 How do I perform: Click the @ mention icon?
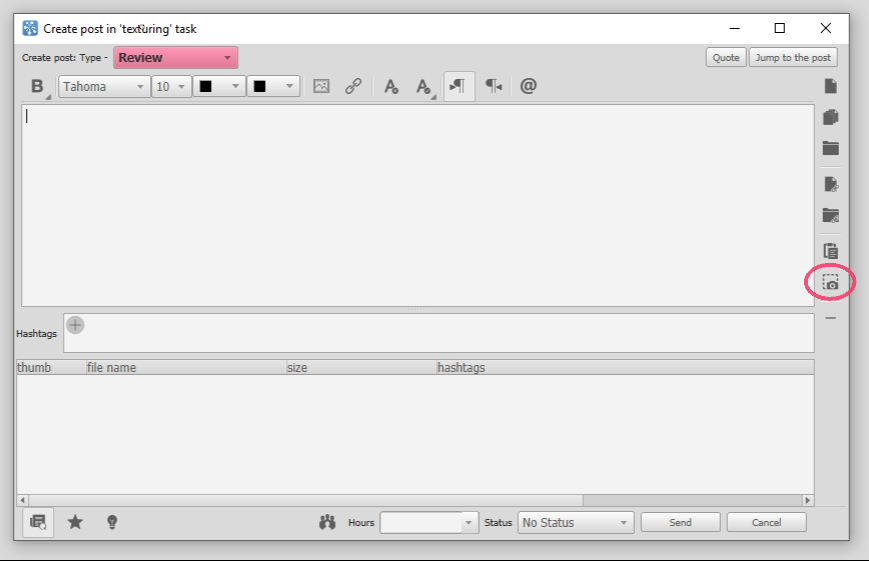[528, 86]
